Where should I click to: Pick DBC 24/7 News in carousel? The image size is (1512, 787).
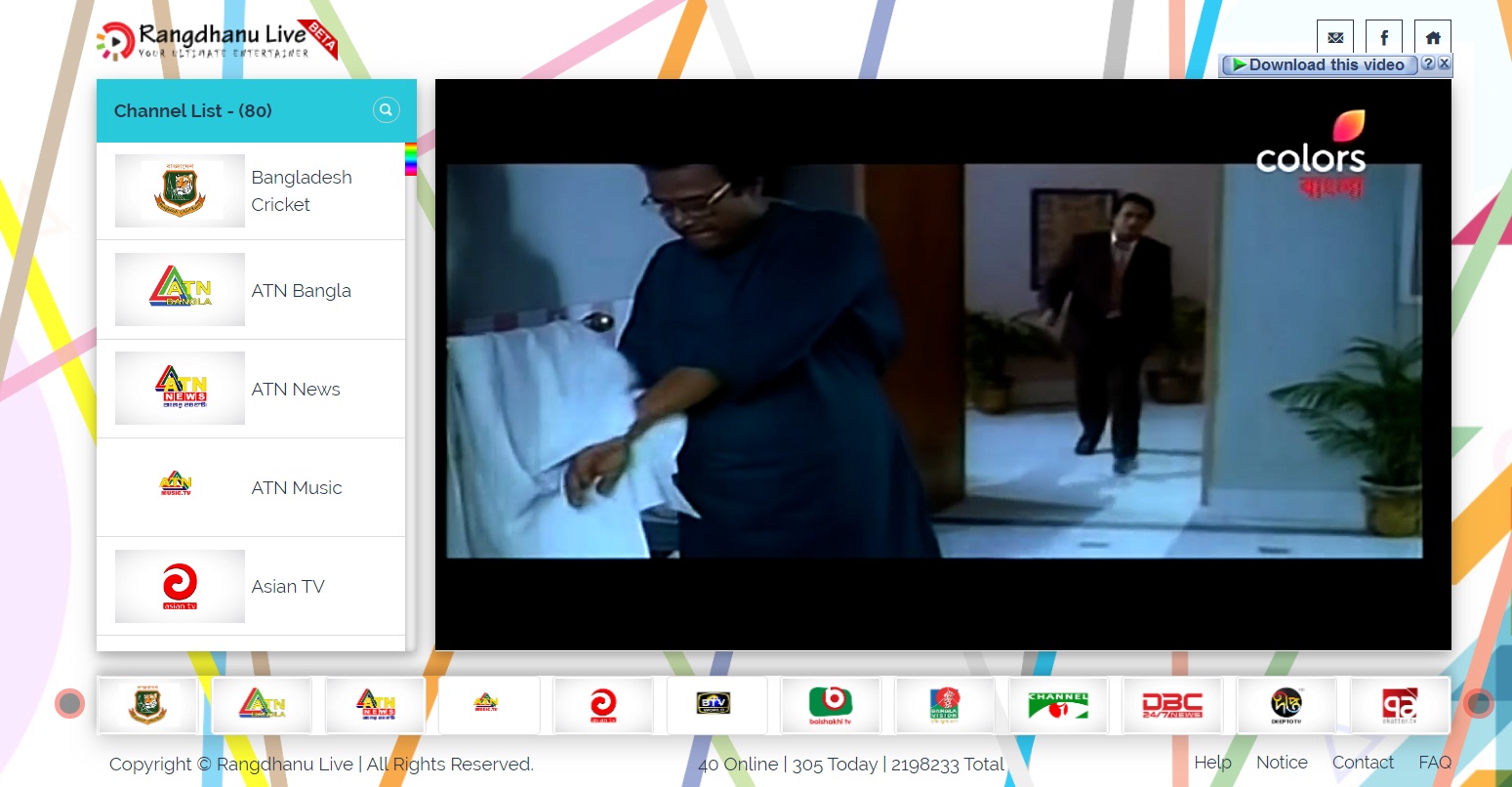[x=1172, y=705]
